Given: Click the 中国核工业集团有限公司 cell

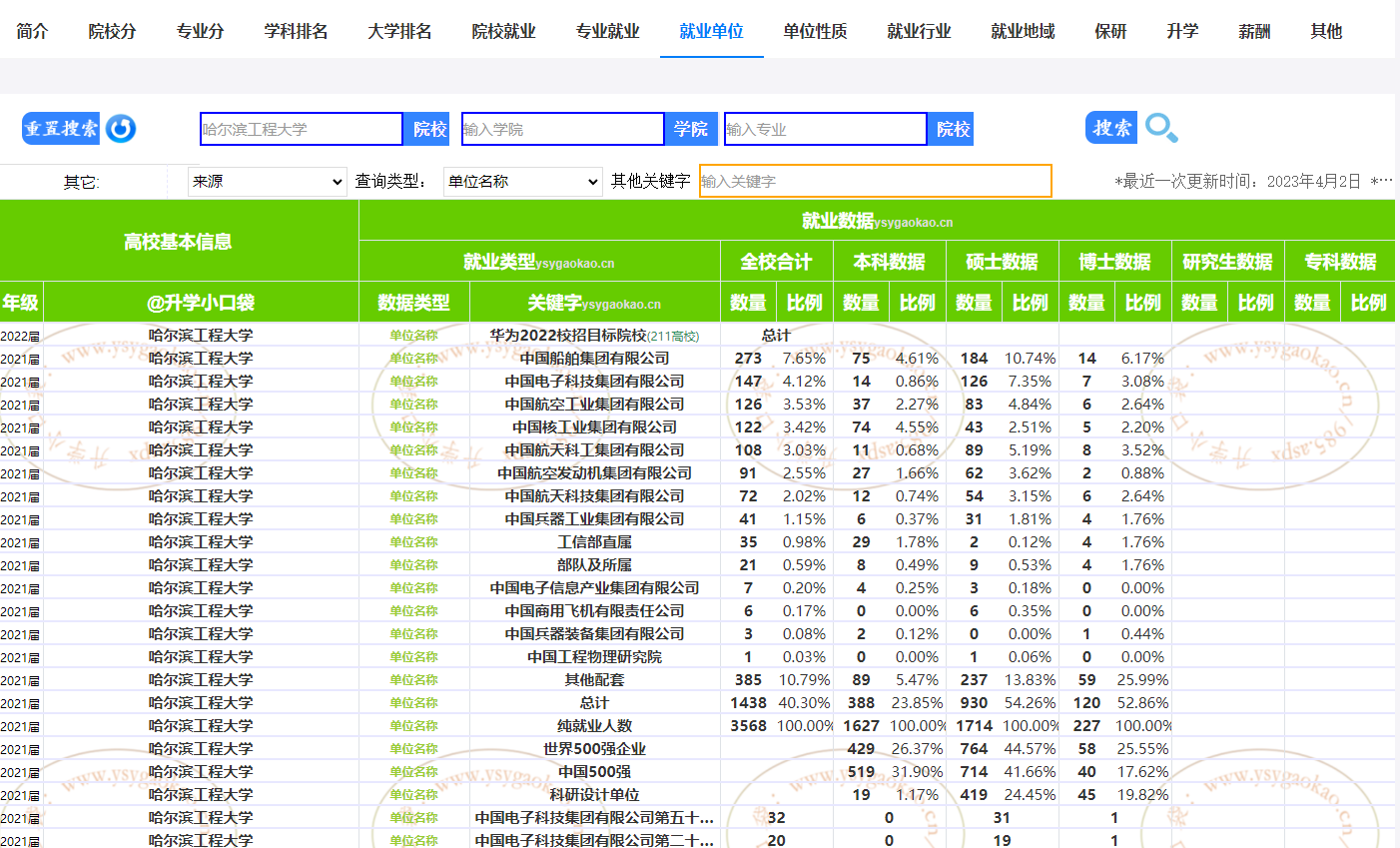Looking at the screenshot, I should tap(594, 426).
